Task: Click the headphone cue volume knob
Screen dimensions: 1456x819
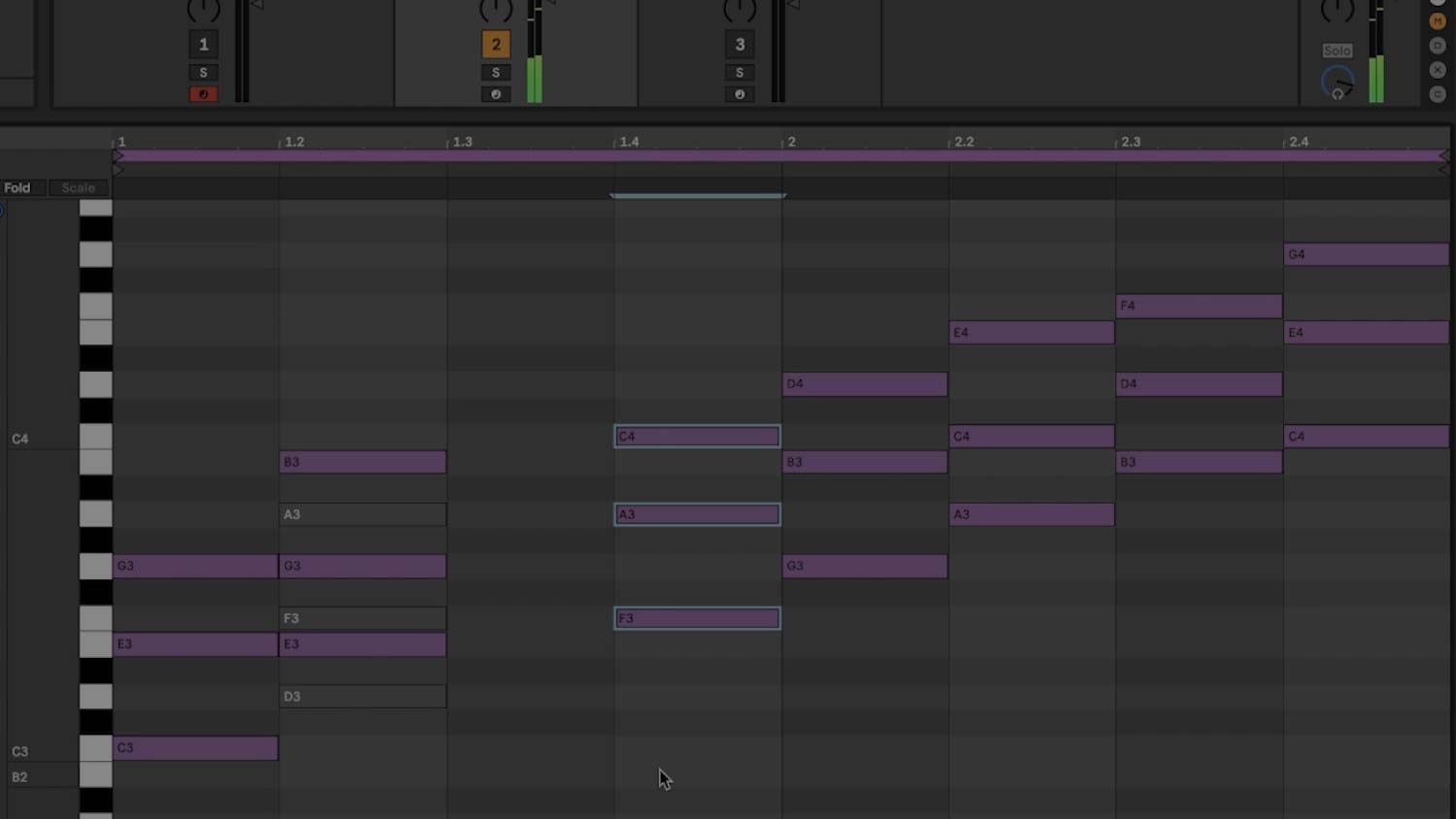Action: click(x=1338, y=82)
